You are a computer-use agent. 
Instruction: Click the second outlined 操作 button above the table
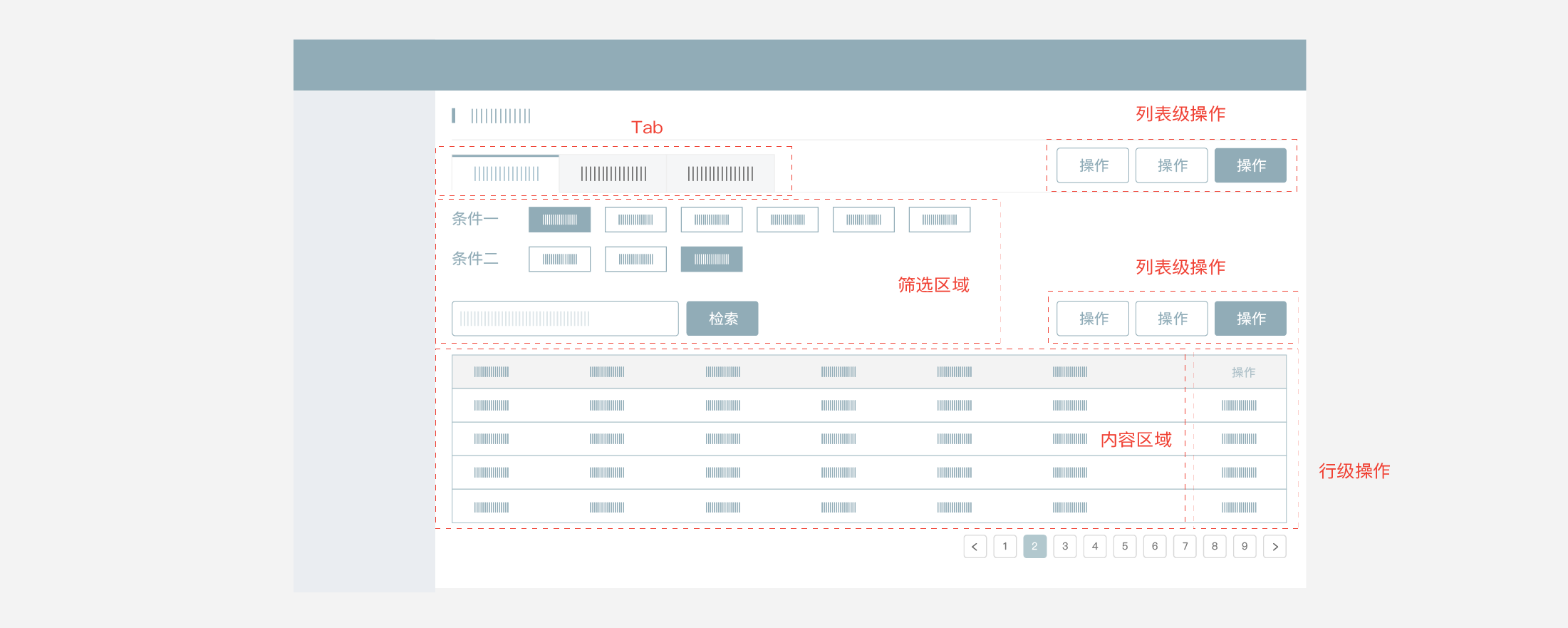click(1172, 319)
